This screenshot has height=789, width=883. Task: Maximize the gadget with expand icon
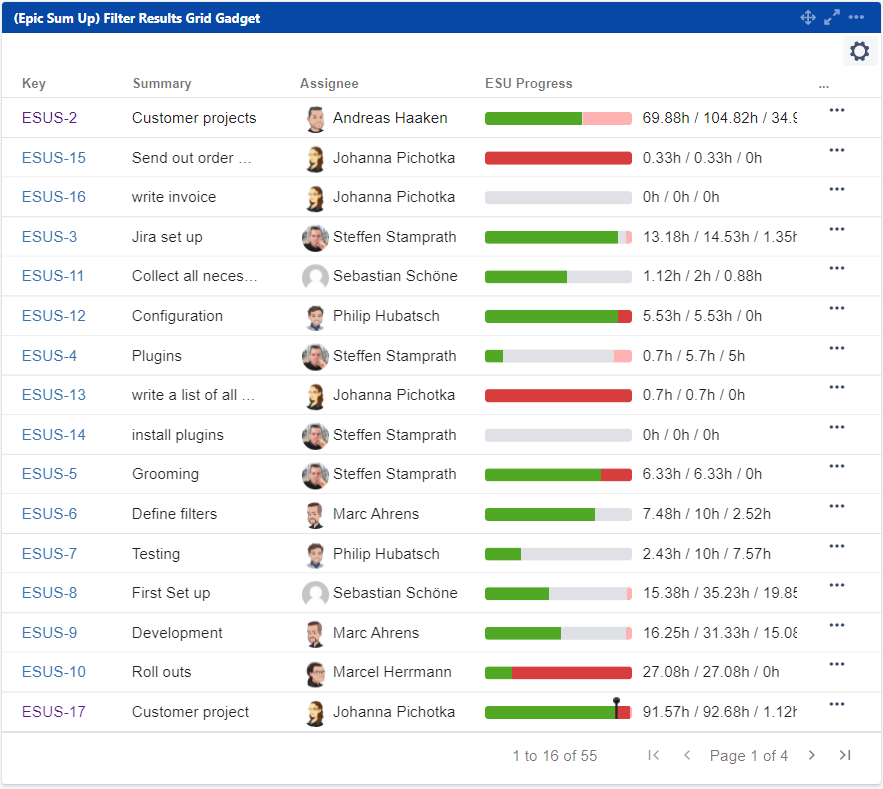tap(832, 17)
